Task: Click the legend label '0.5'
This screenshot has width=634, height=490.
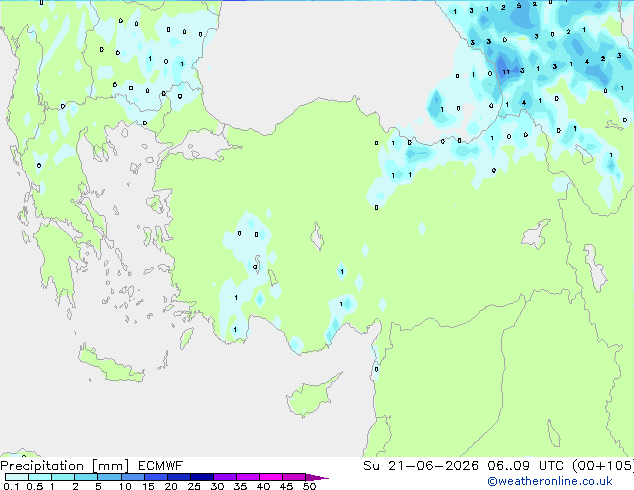Action: click(x=34, y=486)
